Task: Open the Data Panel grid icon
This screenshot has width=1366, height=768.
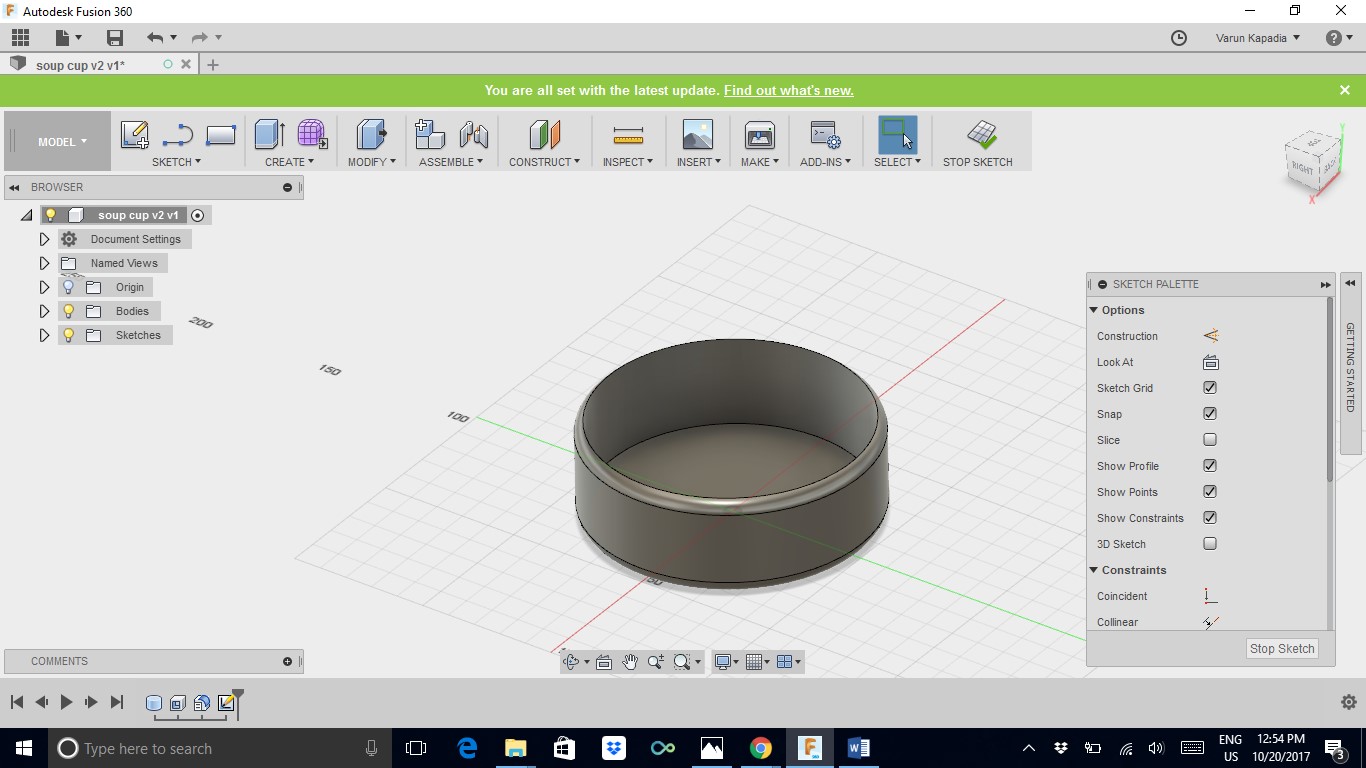Action: pyautogui.click(x=20, y=38)
